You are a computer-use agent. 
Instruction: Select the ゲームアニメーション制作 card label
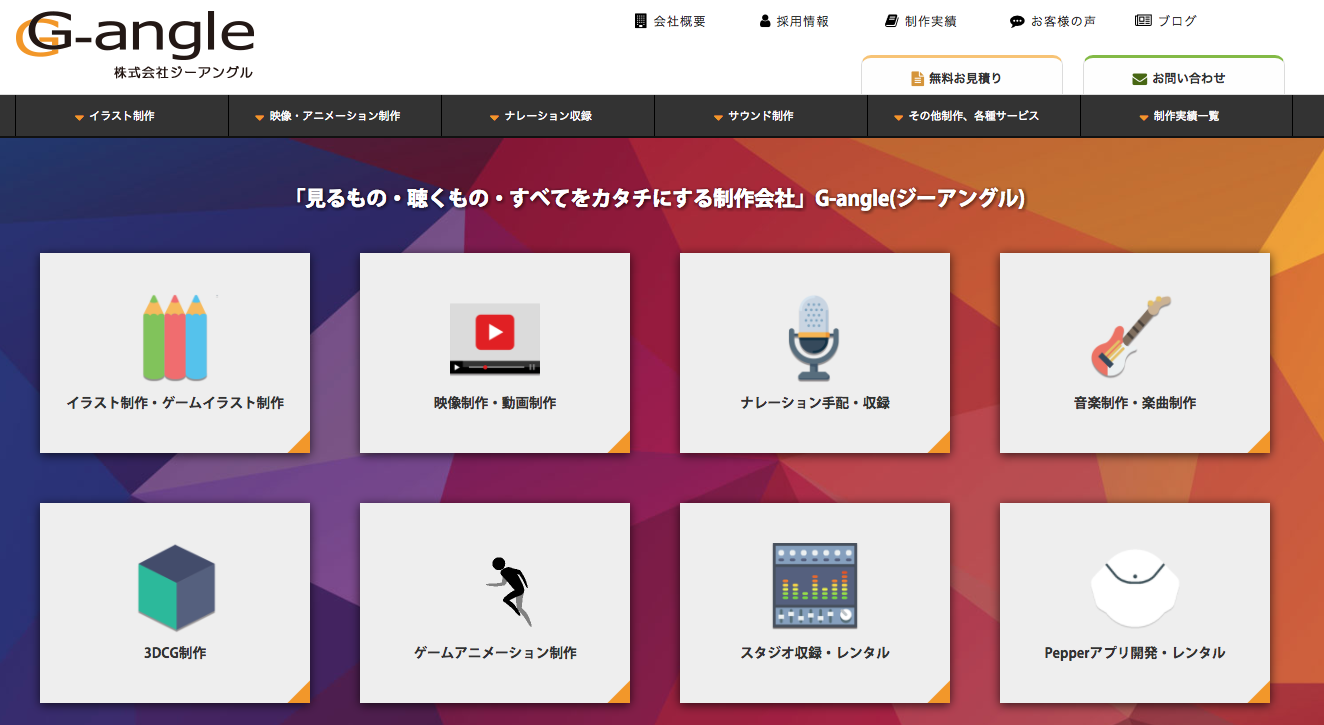[495, 653]
